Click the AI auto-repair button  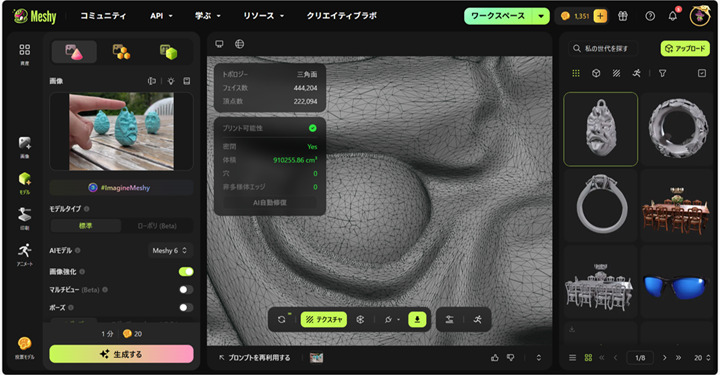(x=270, y=202)
